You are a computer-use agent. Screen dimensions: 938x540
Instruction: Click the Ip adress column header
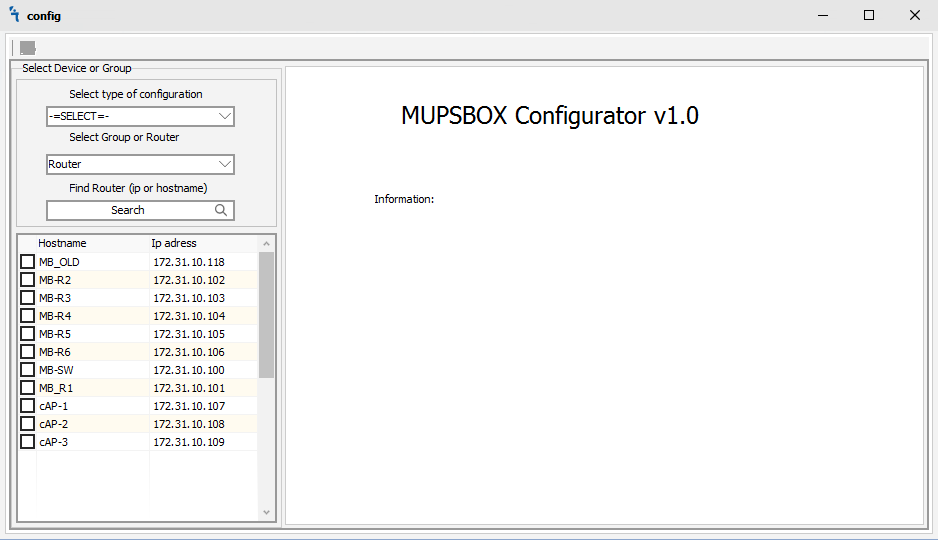coord(174,243)
